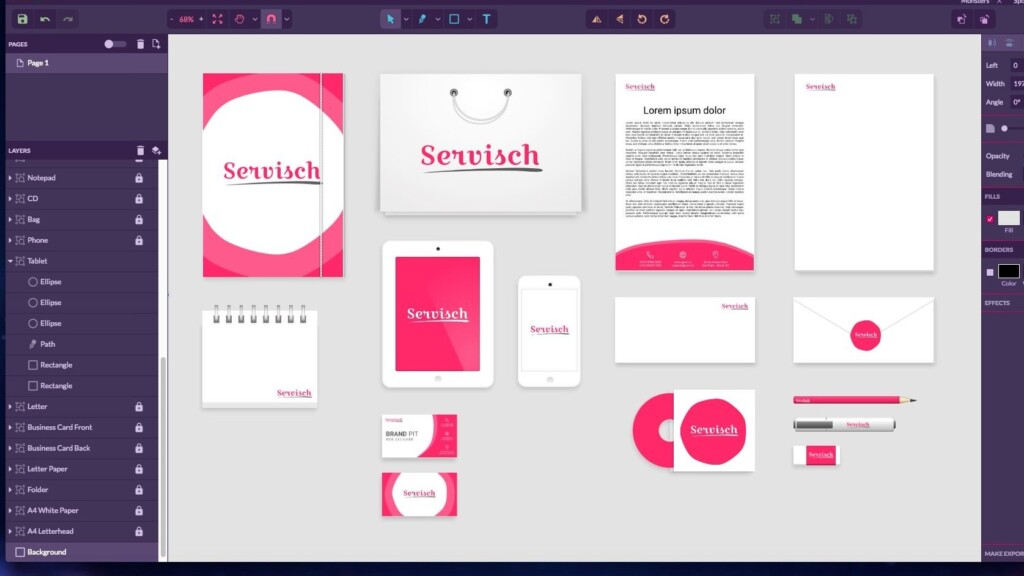Add a new layer in Layers panel
Screen dimensions: 1024x576
point(156,150)
